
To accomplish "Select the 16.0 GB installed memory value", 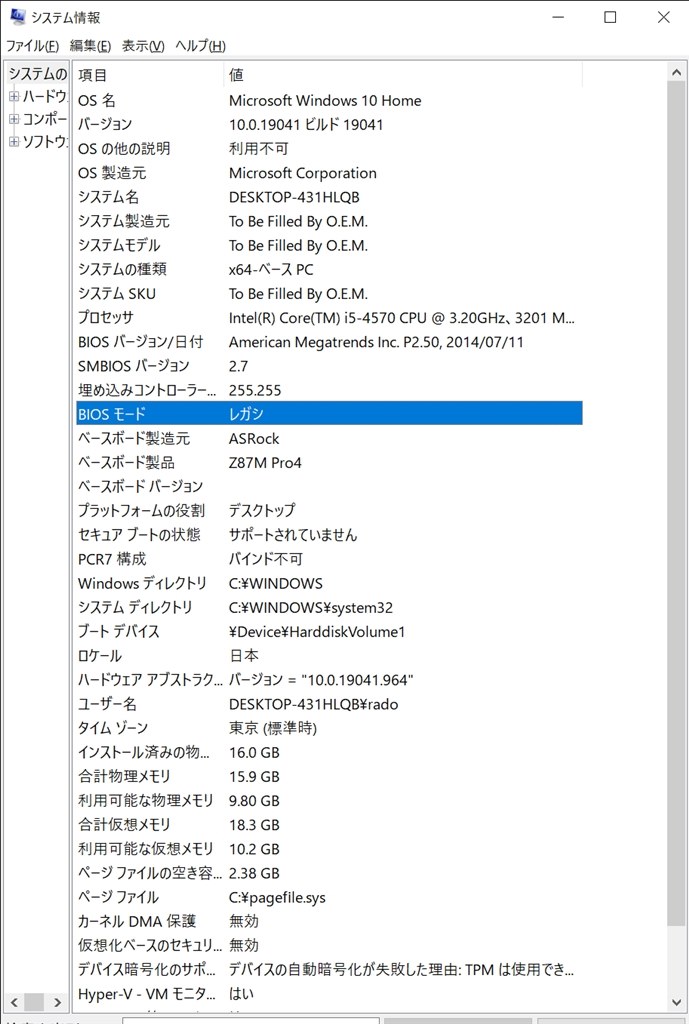I will point(254,752).
